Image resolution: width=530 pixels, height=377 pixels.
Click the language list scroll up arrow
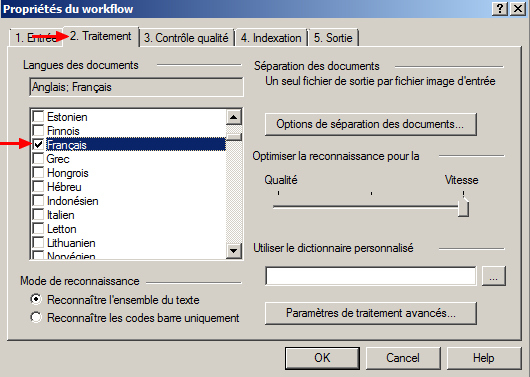tap(234, 117)
